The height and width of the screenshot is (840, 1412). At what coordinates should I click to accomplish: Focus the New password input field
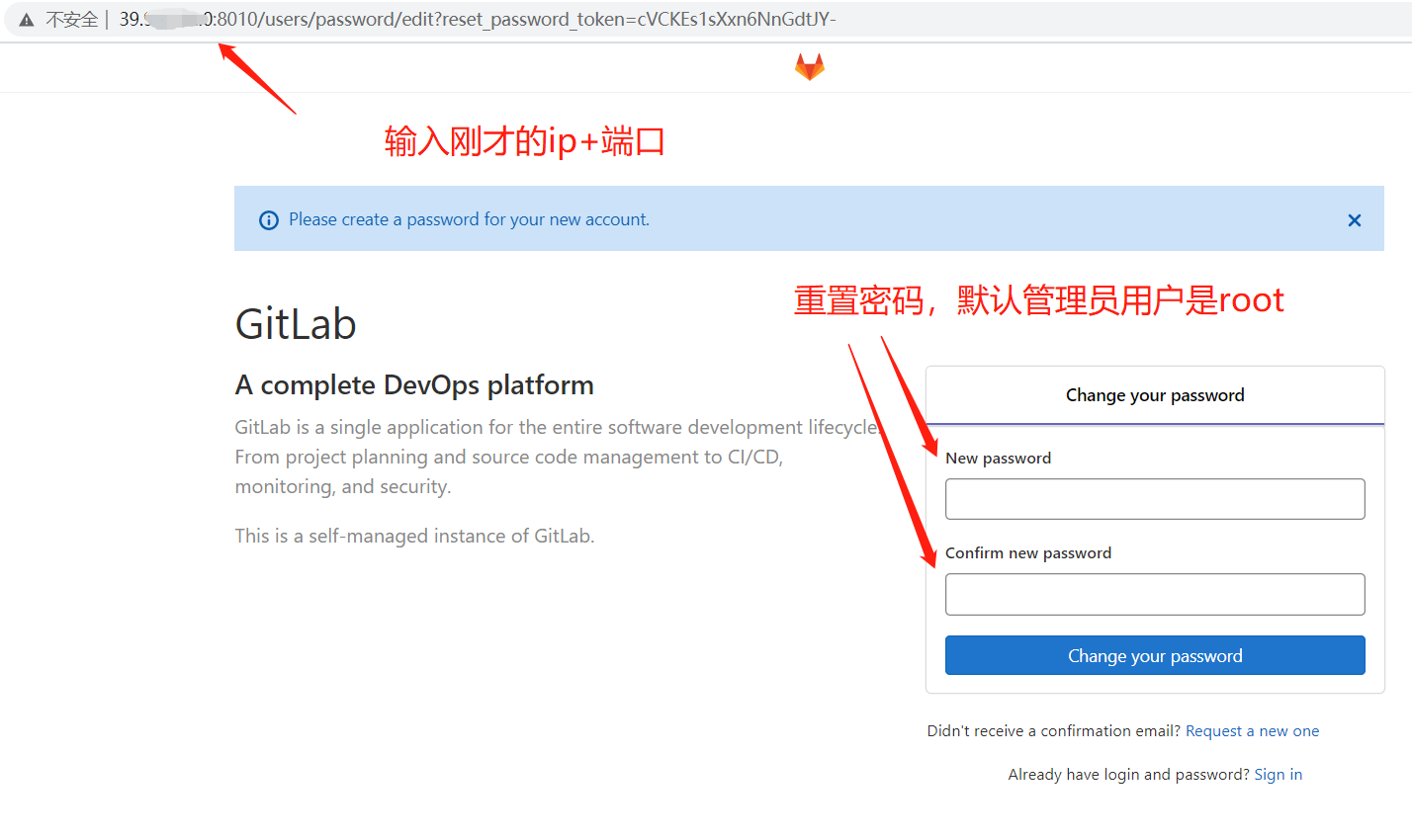pyautogui.click(x=1154, y=499)
